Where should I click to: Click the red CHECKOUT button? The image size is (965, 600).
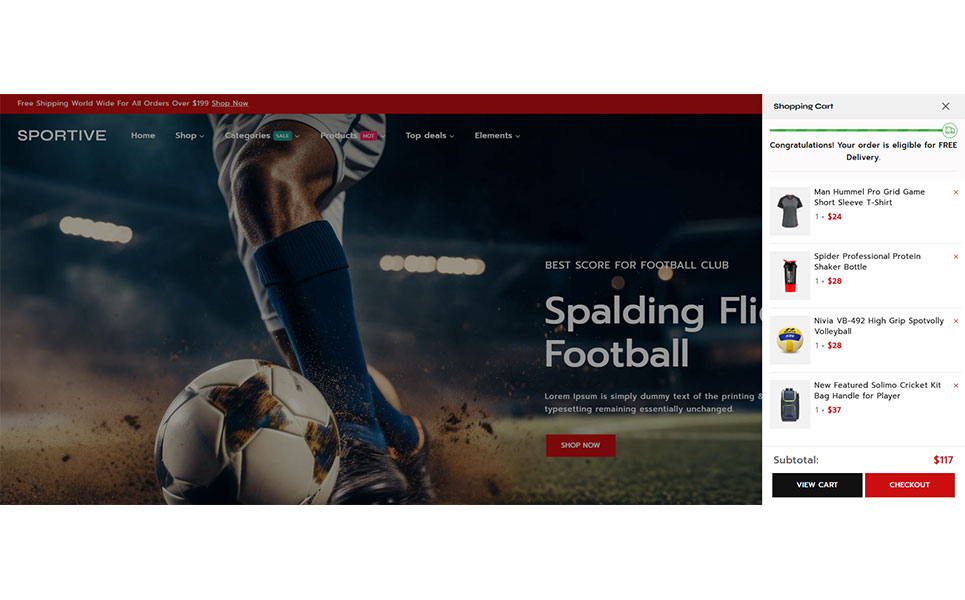910,485
